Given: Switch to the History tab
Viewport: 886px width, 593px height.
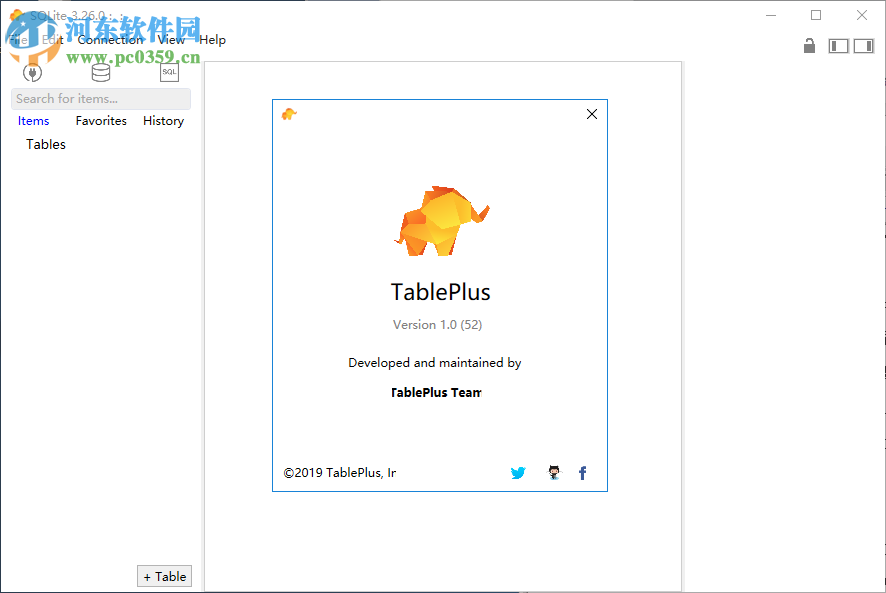Looking at the screenshot, I should [163, 120].
